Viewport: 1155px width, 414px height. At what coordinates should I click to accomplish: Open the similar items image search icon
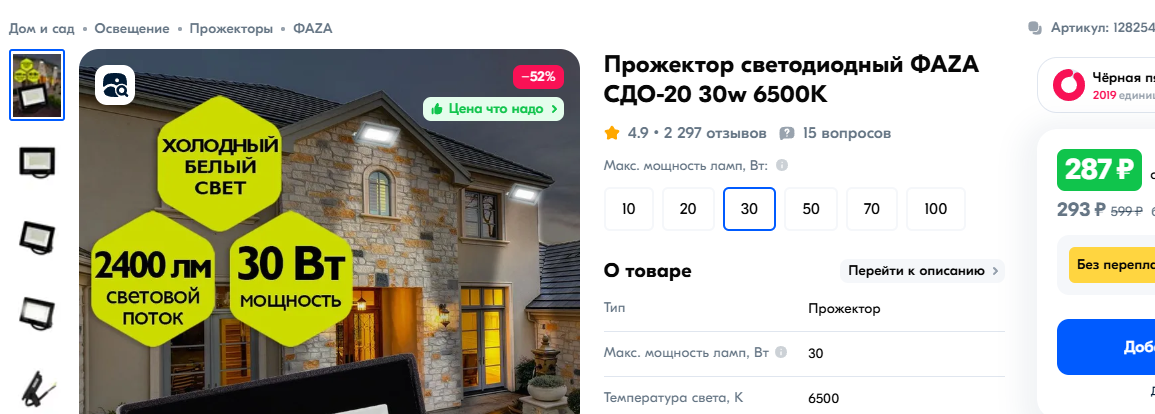[x=115, y=85]
